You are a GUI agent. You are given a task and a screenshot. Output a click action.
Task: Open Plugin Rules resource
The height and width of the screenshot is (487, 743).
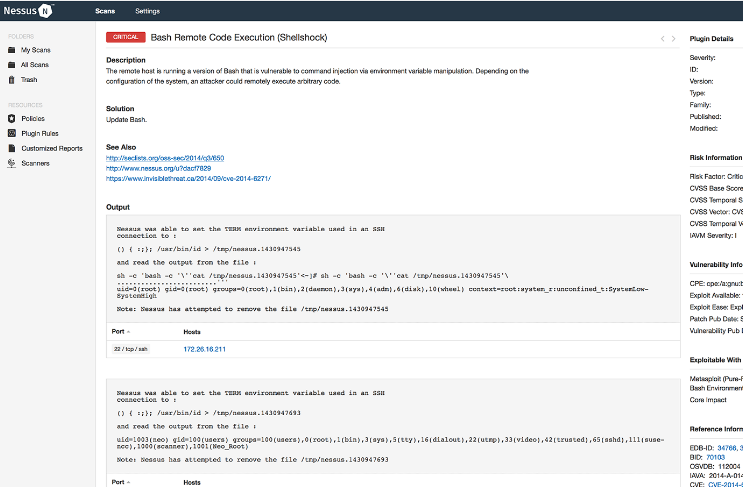40,134
